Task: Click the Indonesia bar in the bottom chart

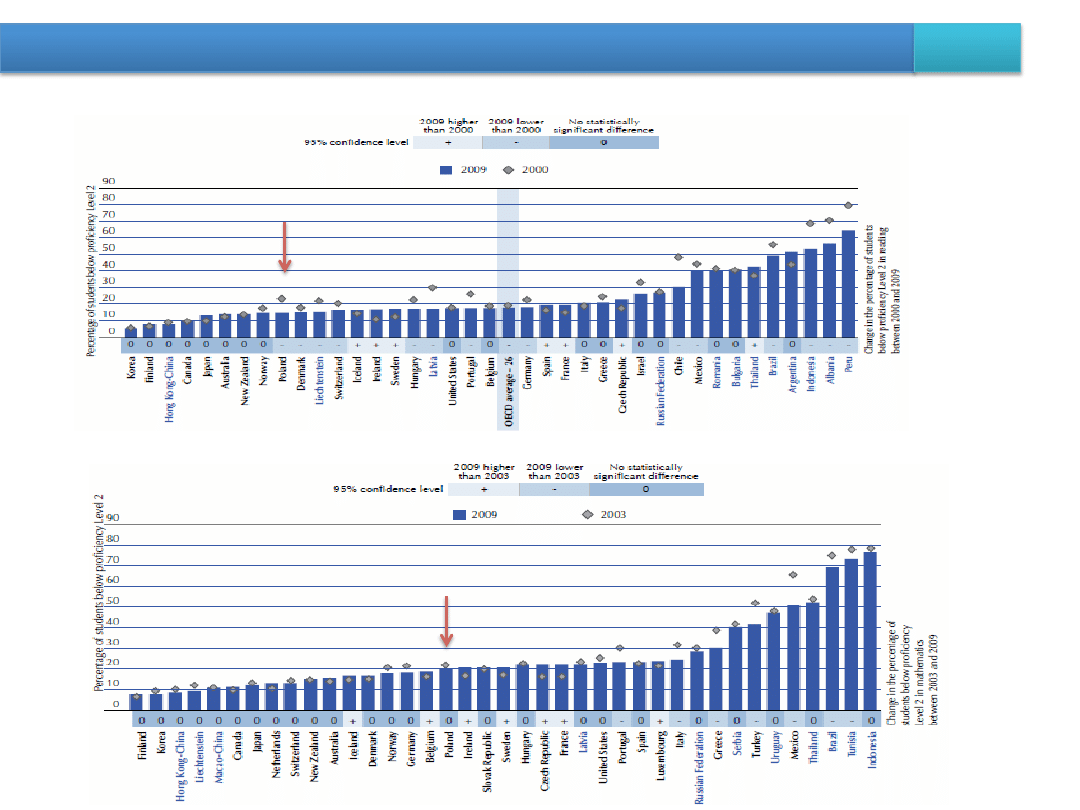Action: tap(870, 631)
